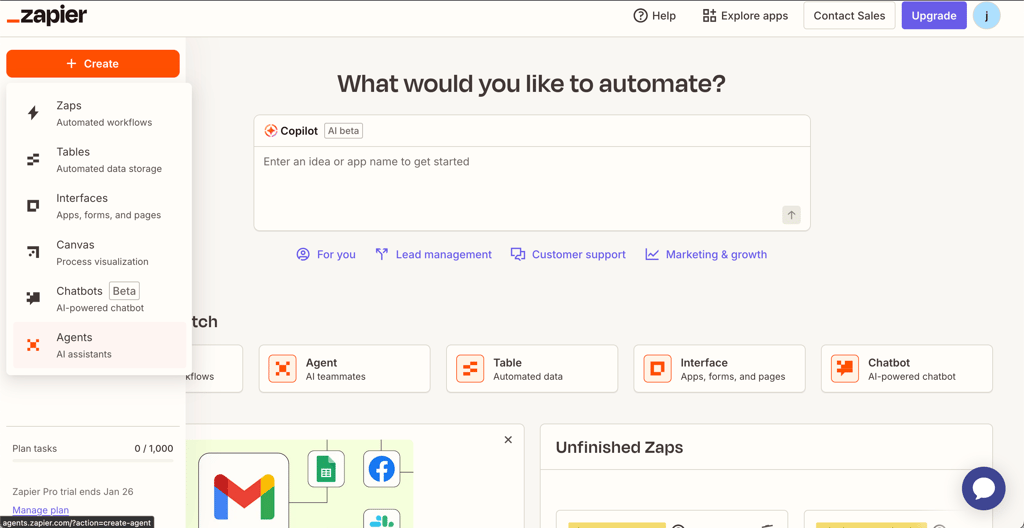Select Tables Automated data storage item

99,159
